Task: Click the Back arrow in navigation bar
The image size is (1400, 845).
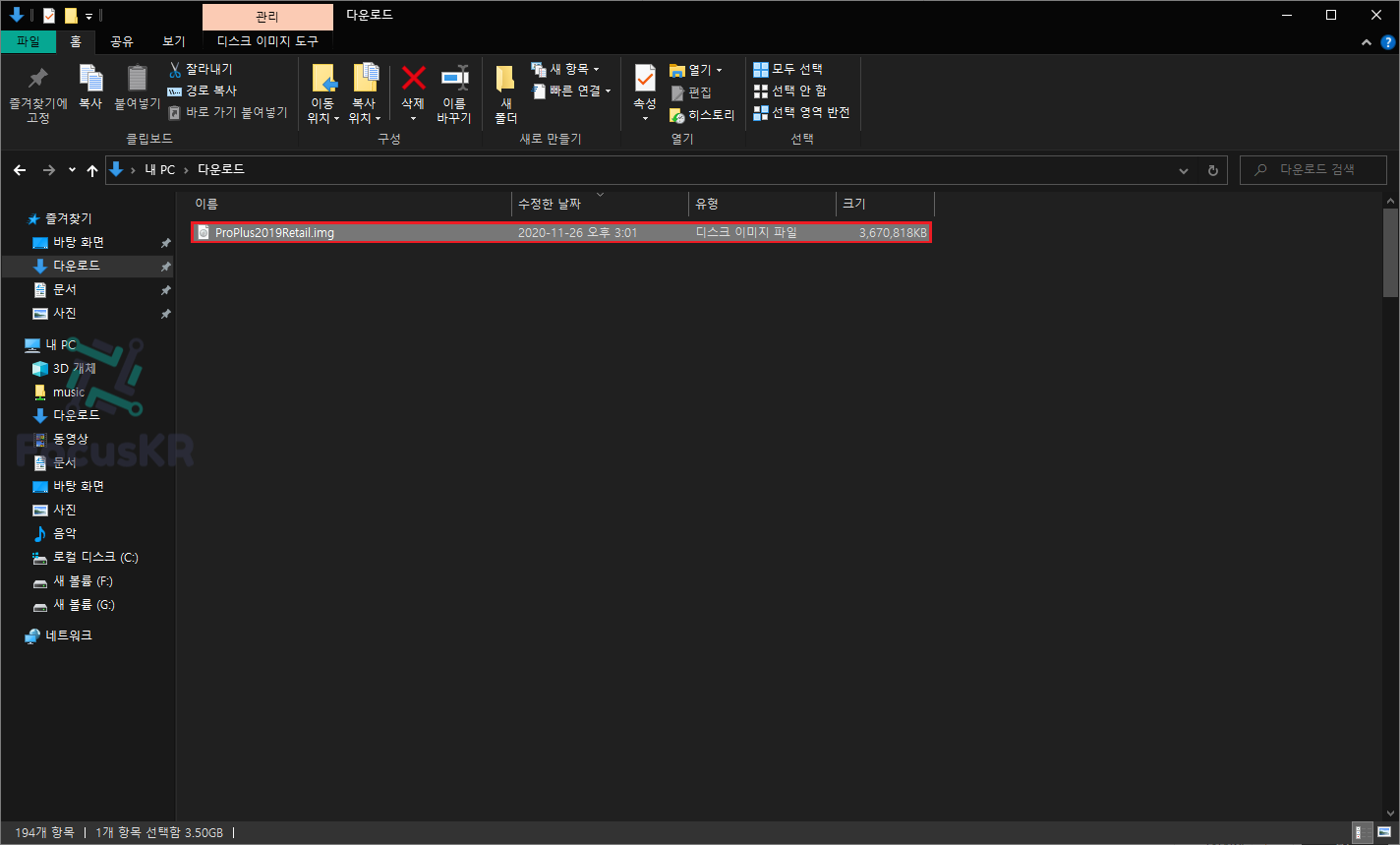Action: [x=20, y=170]
